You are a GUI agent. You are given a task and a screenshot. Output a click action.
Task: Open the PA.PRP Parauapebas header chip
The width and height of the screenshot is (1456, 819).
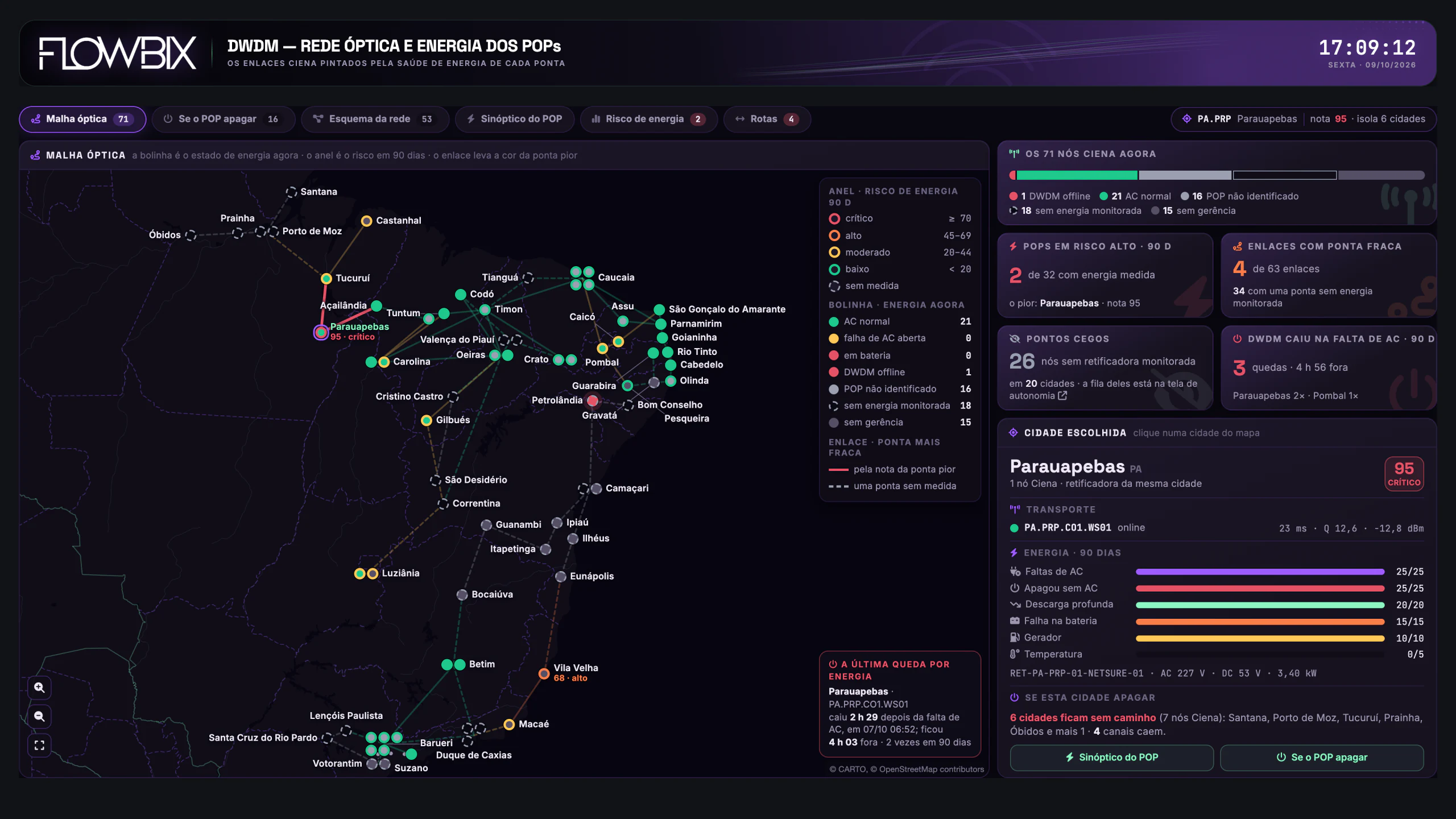click(x=1304, y=119)
